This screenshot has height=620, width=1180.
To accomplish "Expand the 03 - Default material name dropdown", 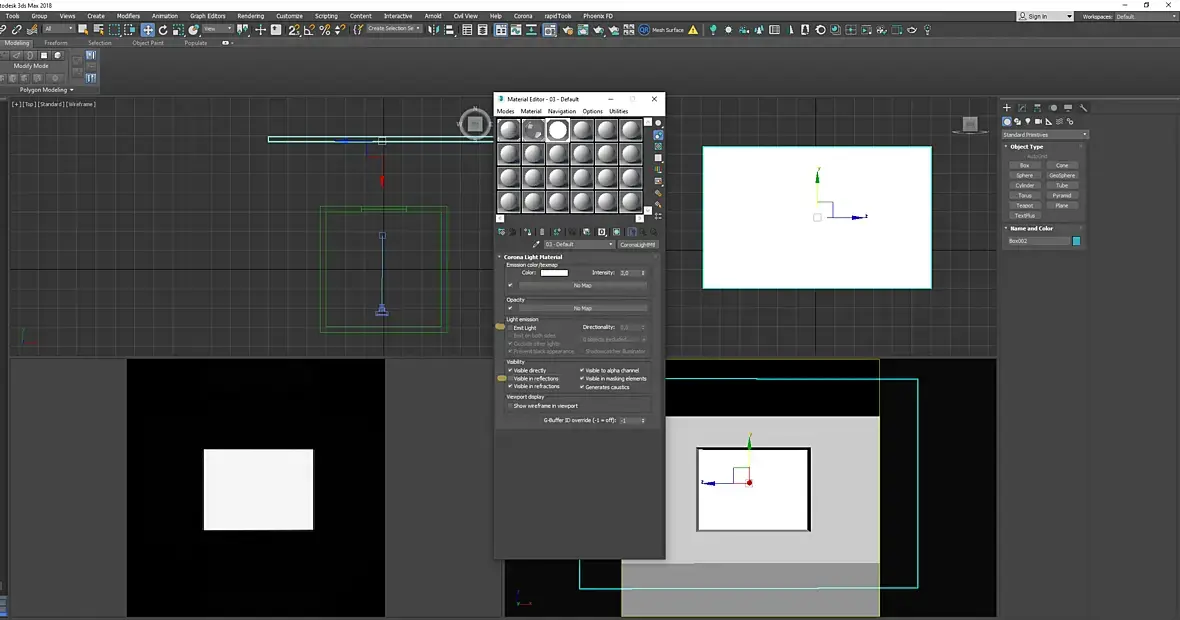I will pos(610,244).
